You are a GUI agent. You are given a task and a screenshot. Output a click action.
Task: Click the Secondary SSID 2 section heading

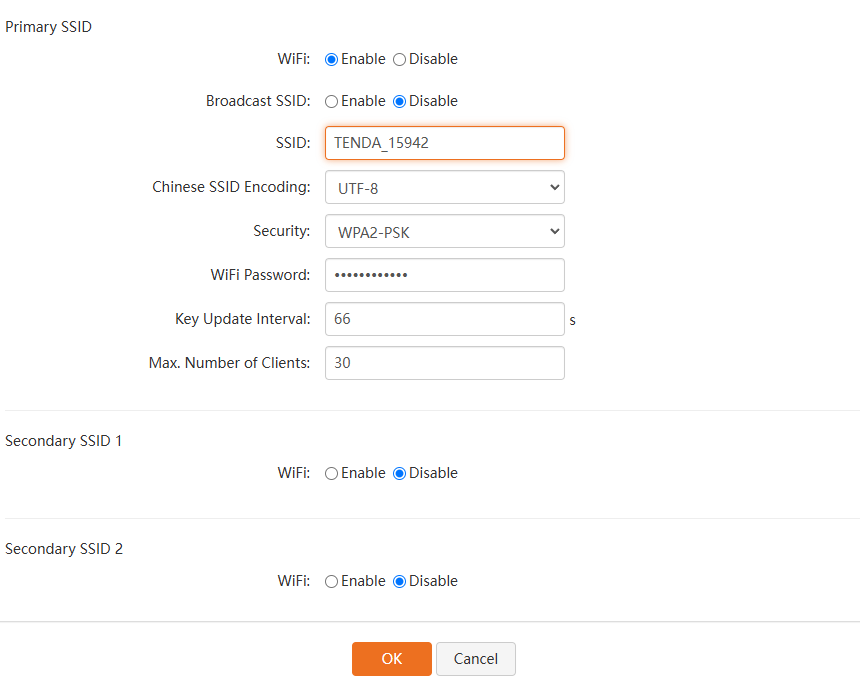tap(64, 549)
